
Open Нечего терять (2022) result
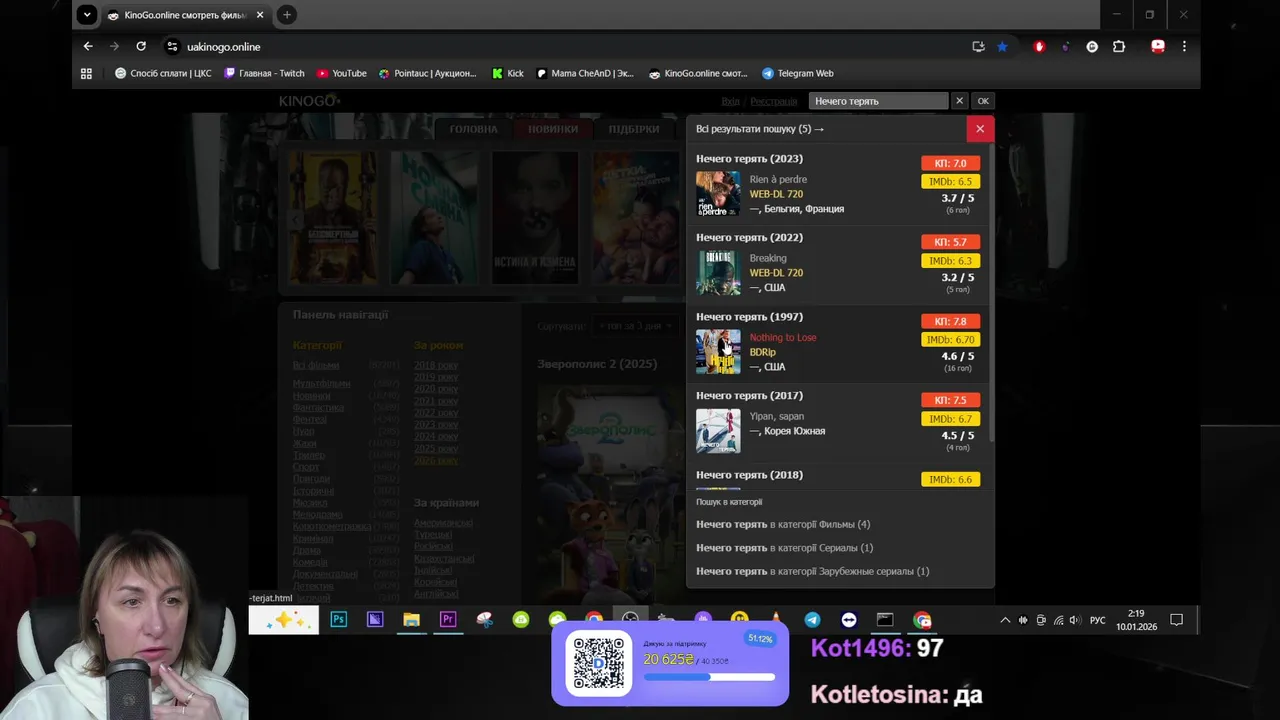749,238
